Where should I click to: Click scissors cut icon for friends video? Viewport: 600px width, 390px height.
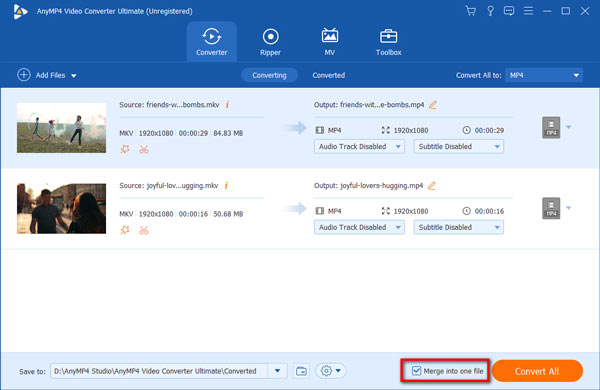coord(144,149)
